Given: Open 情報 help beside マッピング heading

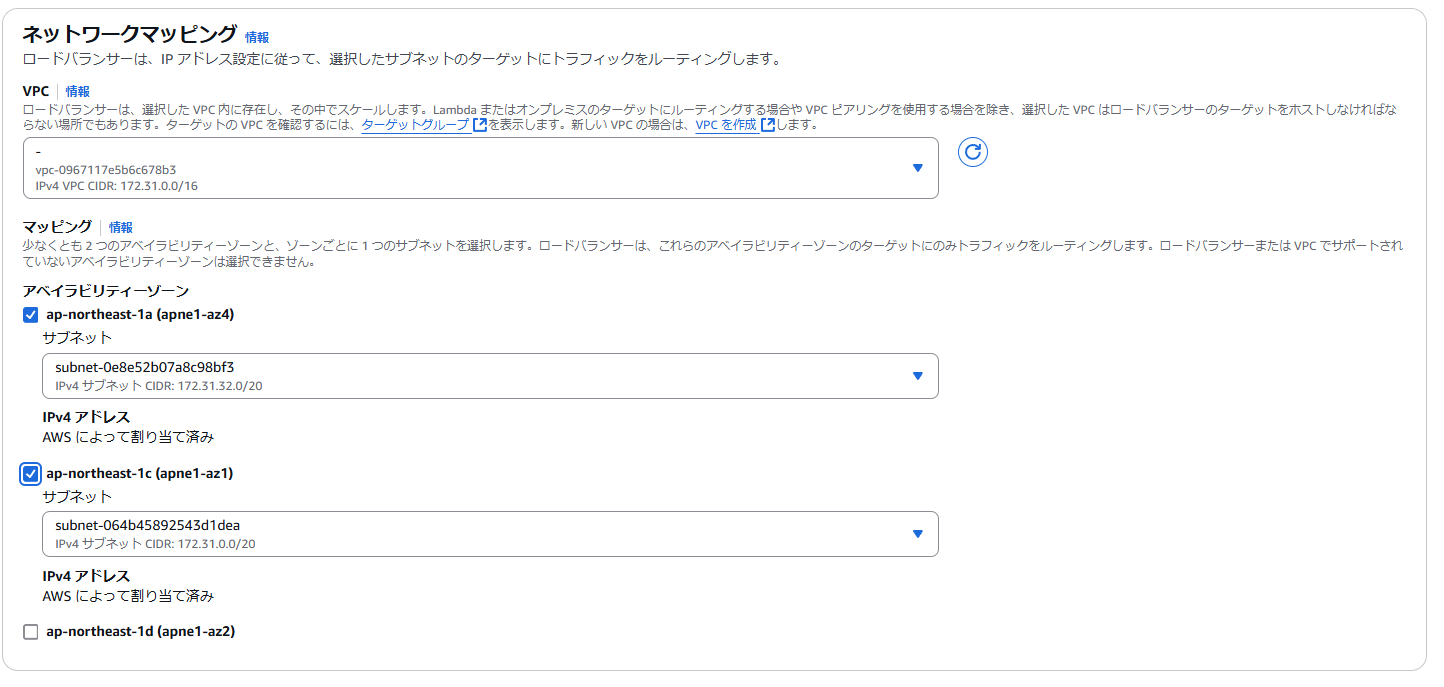Looking at the screenshot, I should 119,227.
